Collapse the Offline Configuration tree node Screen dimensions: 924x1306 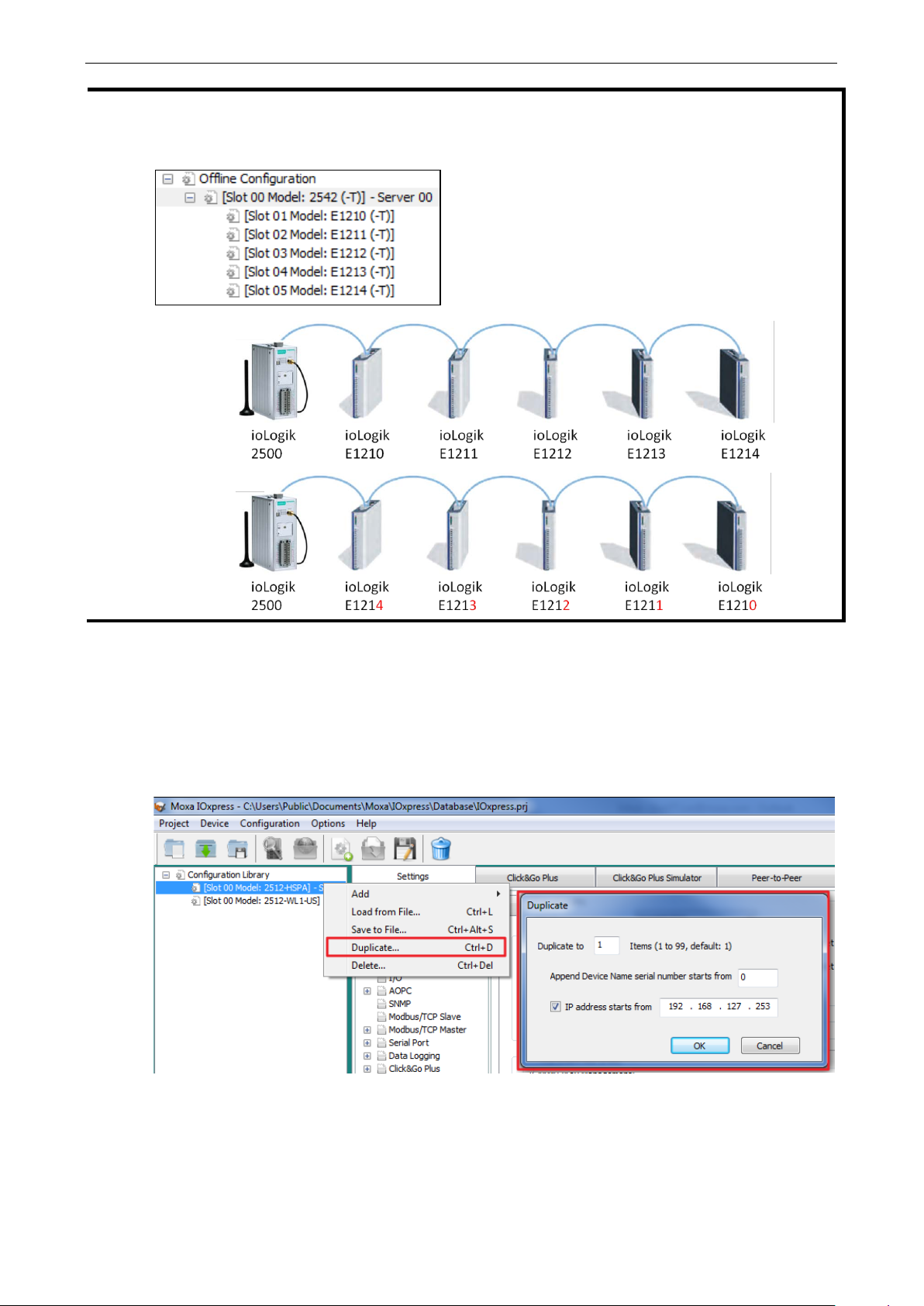167,179
